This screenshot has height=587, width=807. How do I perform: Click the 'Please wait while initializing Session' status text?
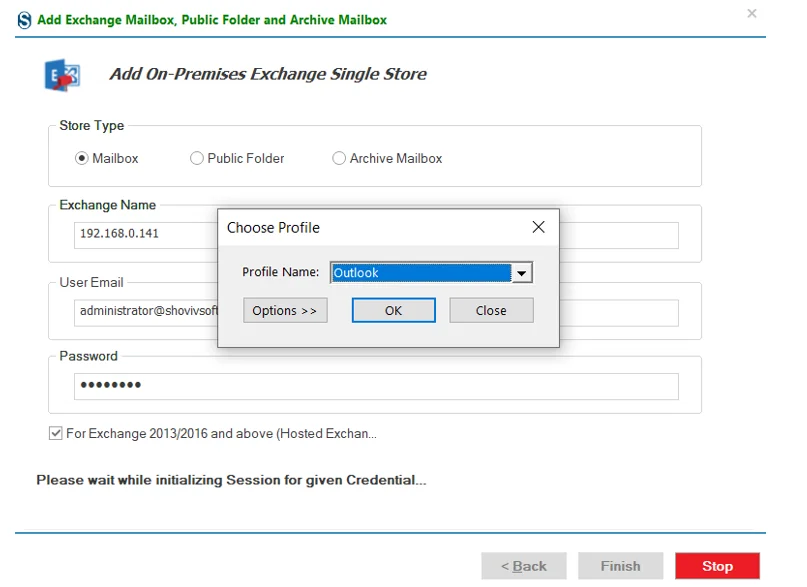coord(231,480)
